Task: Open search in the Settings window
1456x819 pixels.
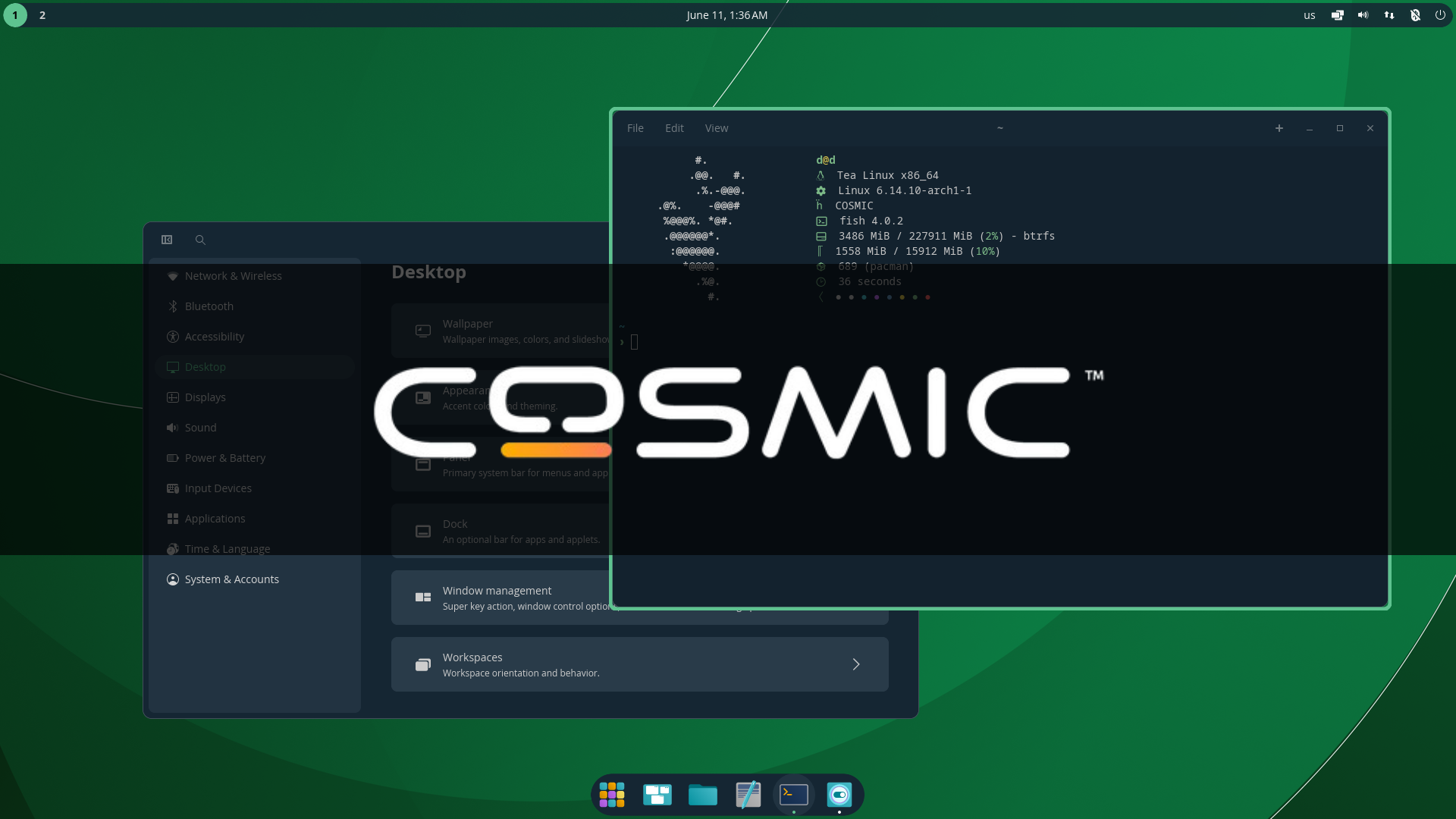Action: click(200, 240)
